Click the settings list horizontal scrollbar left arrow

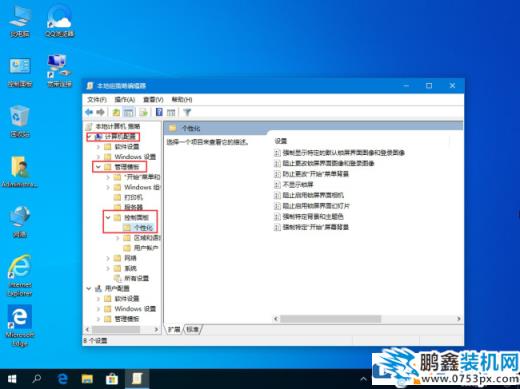pos(276,319)
